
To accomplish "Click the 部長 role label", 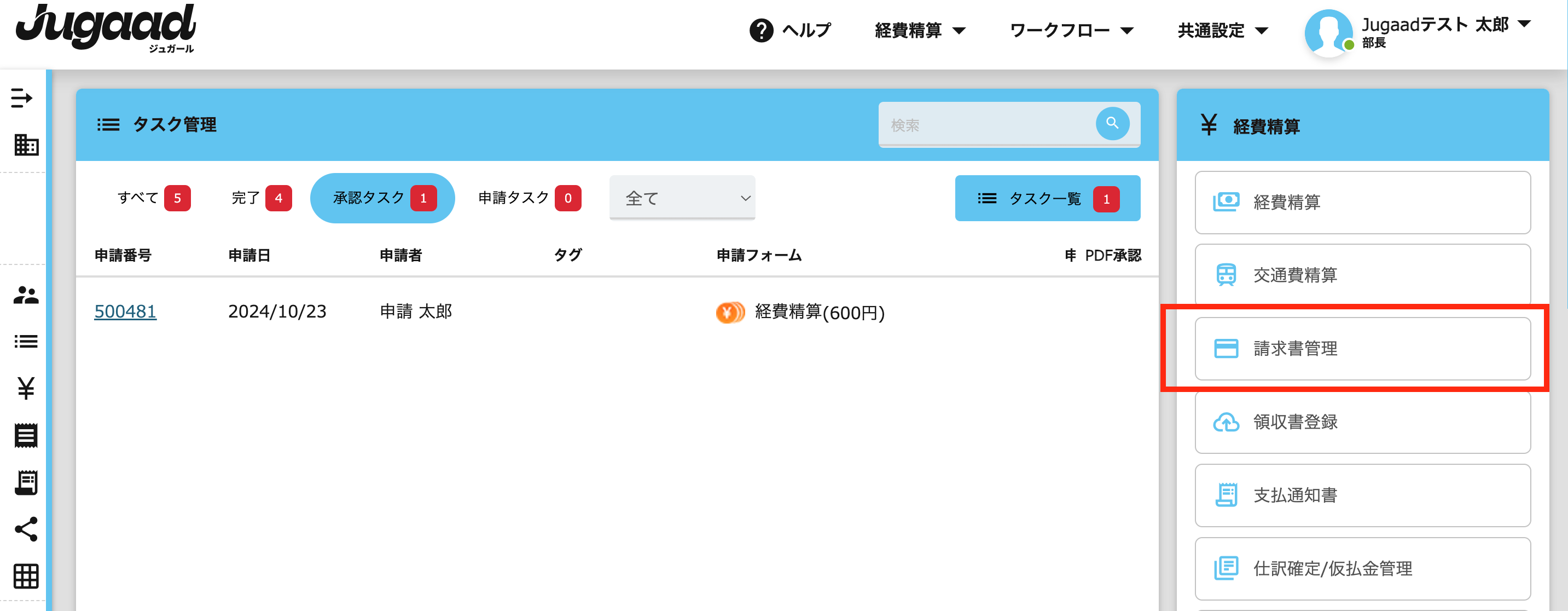I will coord(1373,43).
